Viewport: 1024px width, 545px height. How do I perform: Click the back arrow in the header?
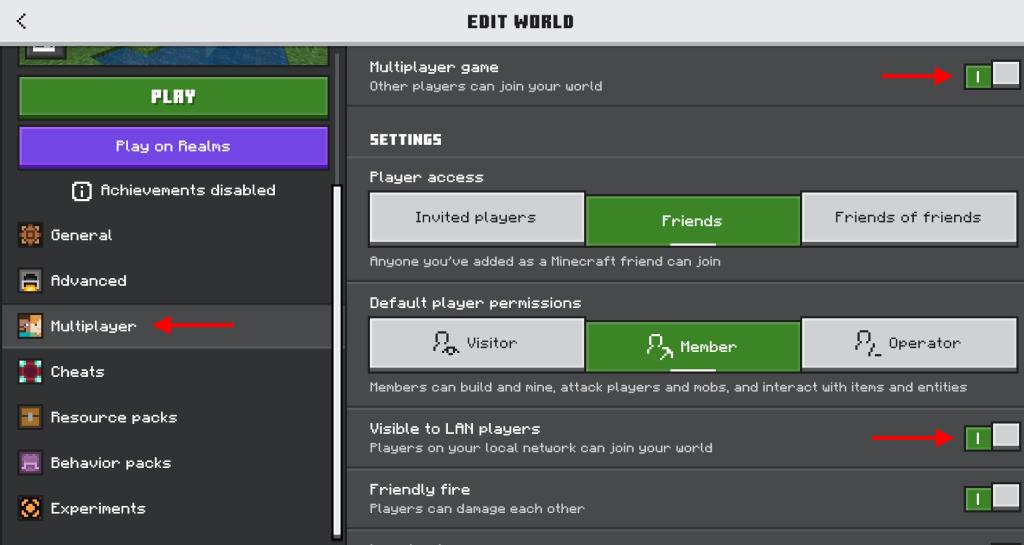click(x=22, y=21)
